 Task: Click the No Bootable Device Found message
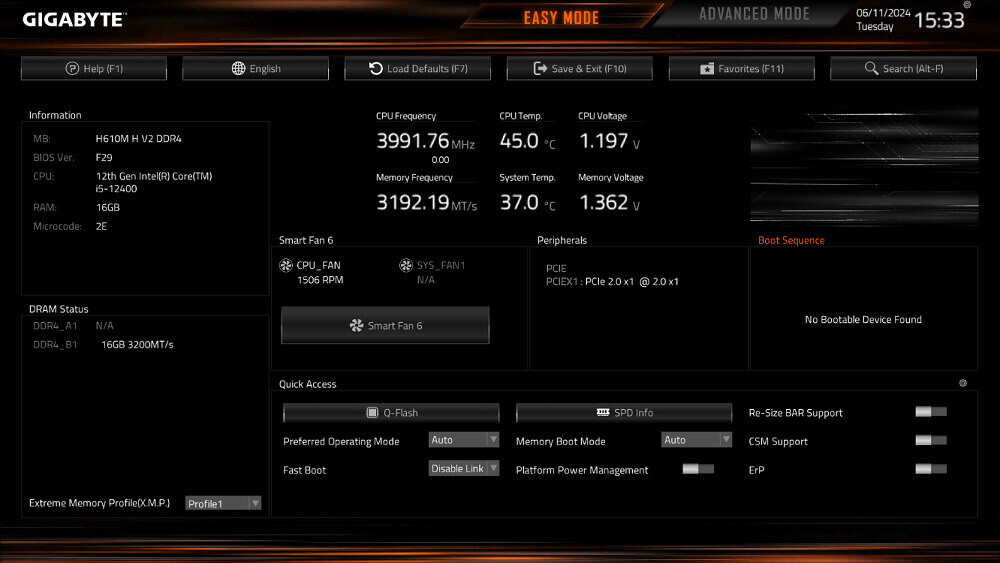pos(863,319)
